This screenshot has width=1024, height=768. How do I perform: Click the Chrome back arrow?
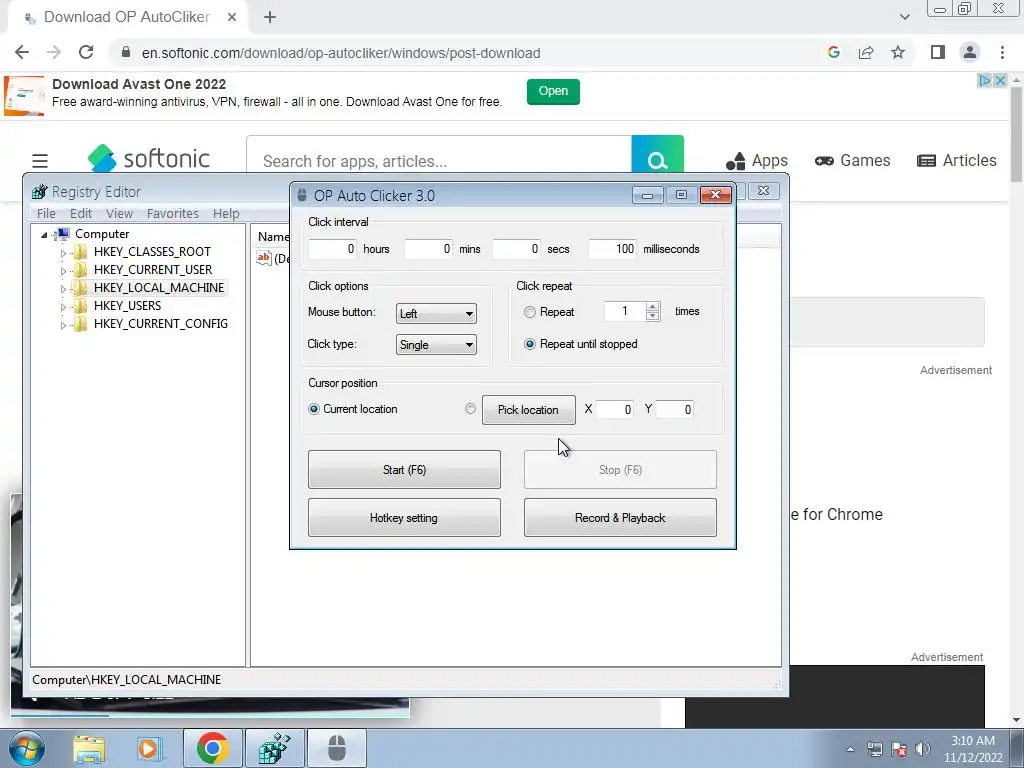click(22, 53)
